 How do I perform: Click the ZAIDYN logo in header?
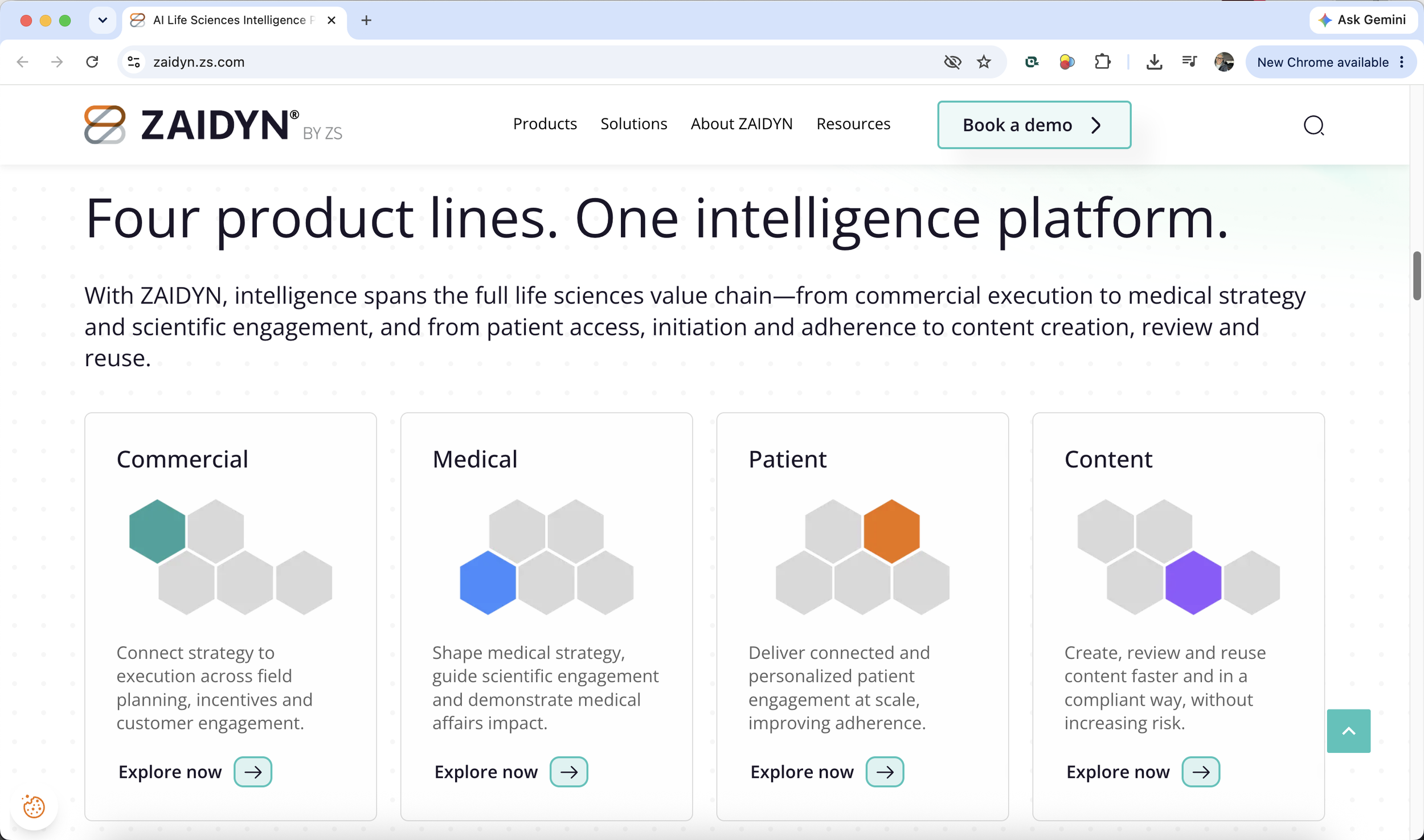pos(213,125)
